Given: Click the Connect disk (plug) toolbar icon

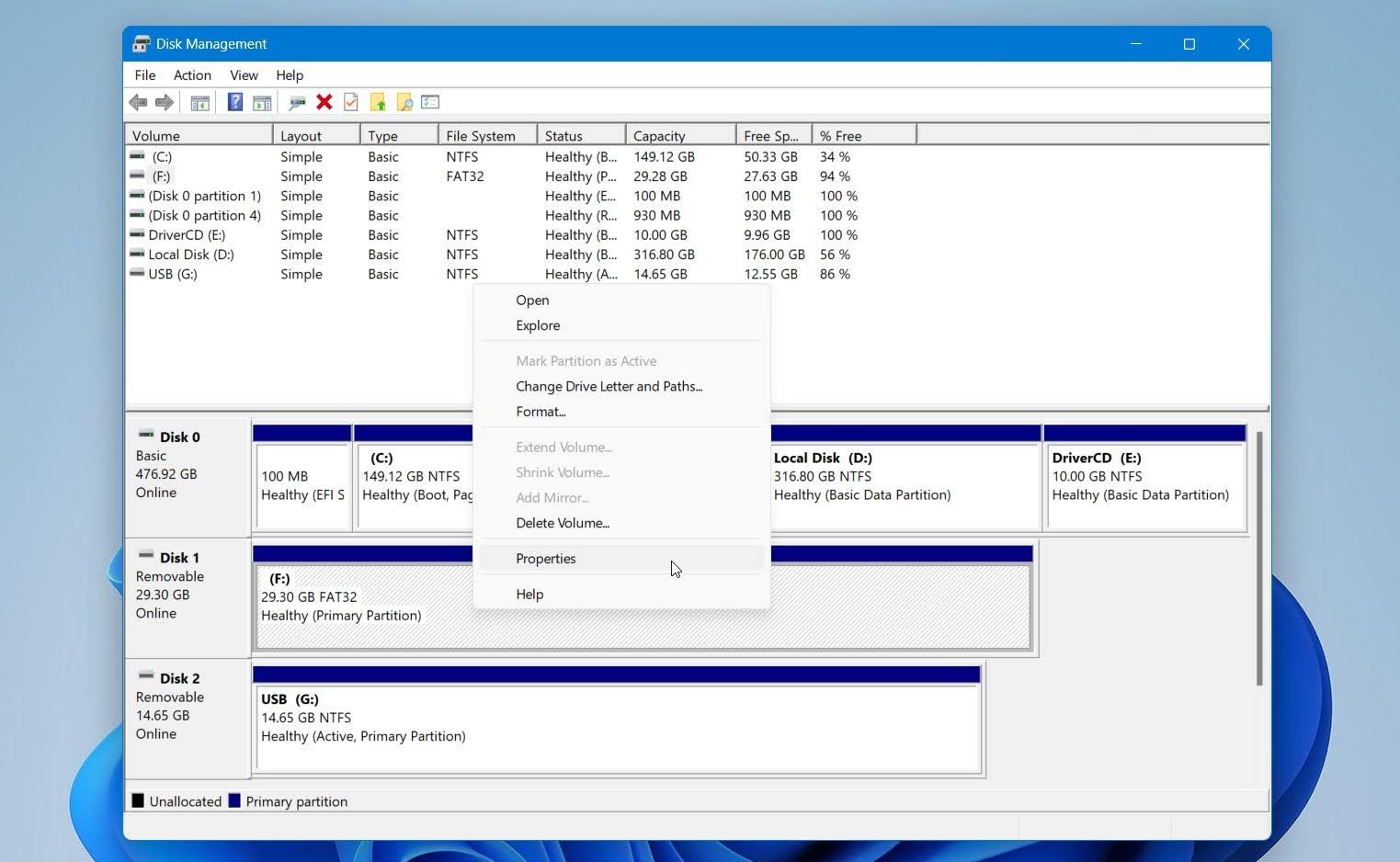Looking at the screenshot, I should (x=297, y=102).
